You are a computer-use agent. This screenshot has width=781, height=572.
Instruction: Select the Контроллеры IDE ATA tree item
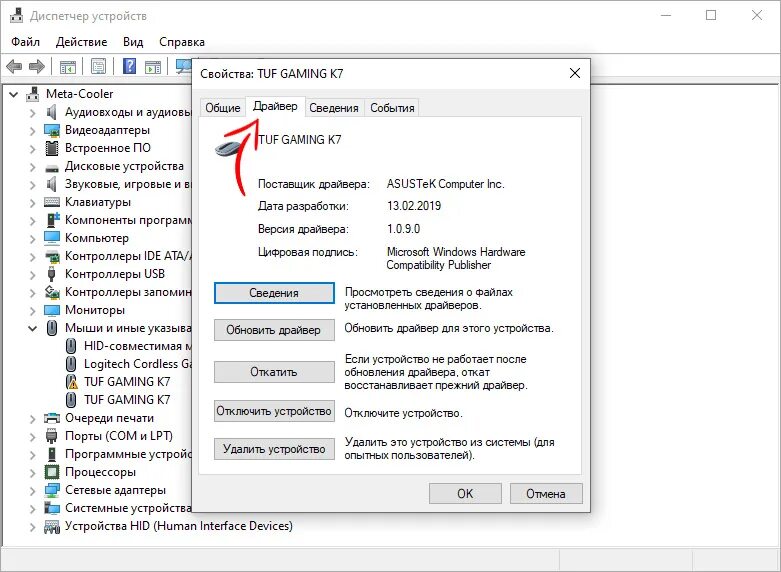pos(128,256)
